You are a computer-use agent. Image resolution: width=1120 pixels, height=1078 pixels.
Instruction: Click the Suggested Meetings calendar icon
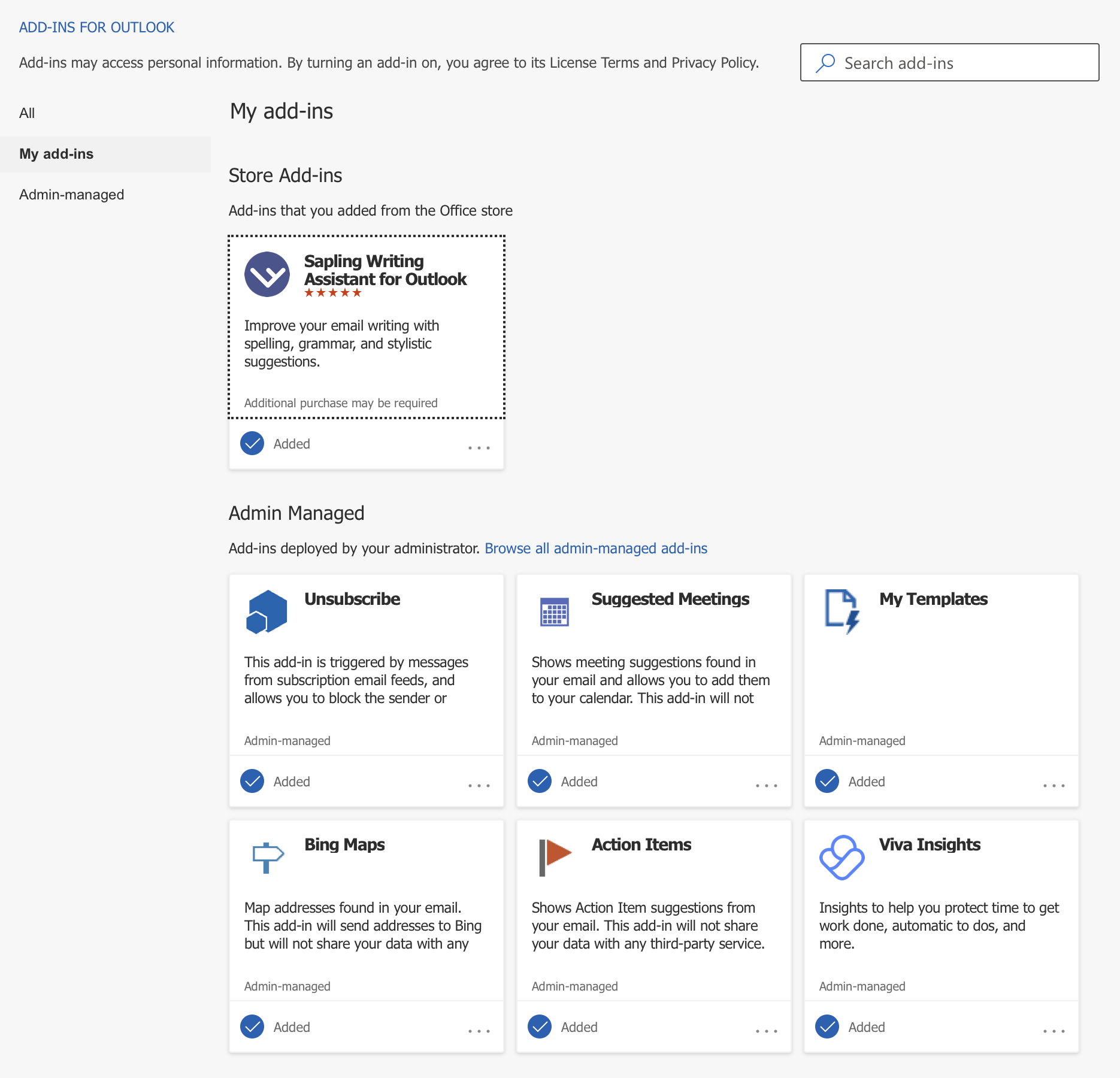555,611
